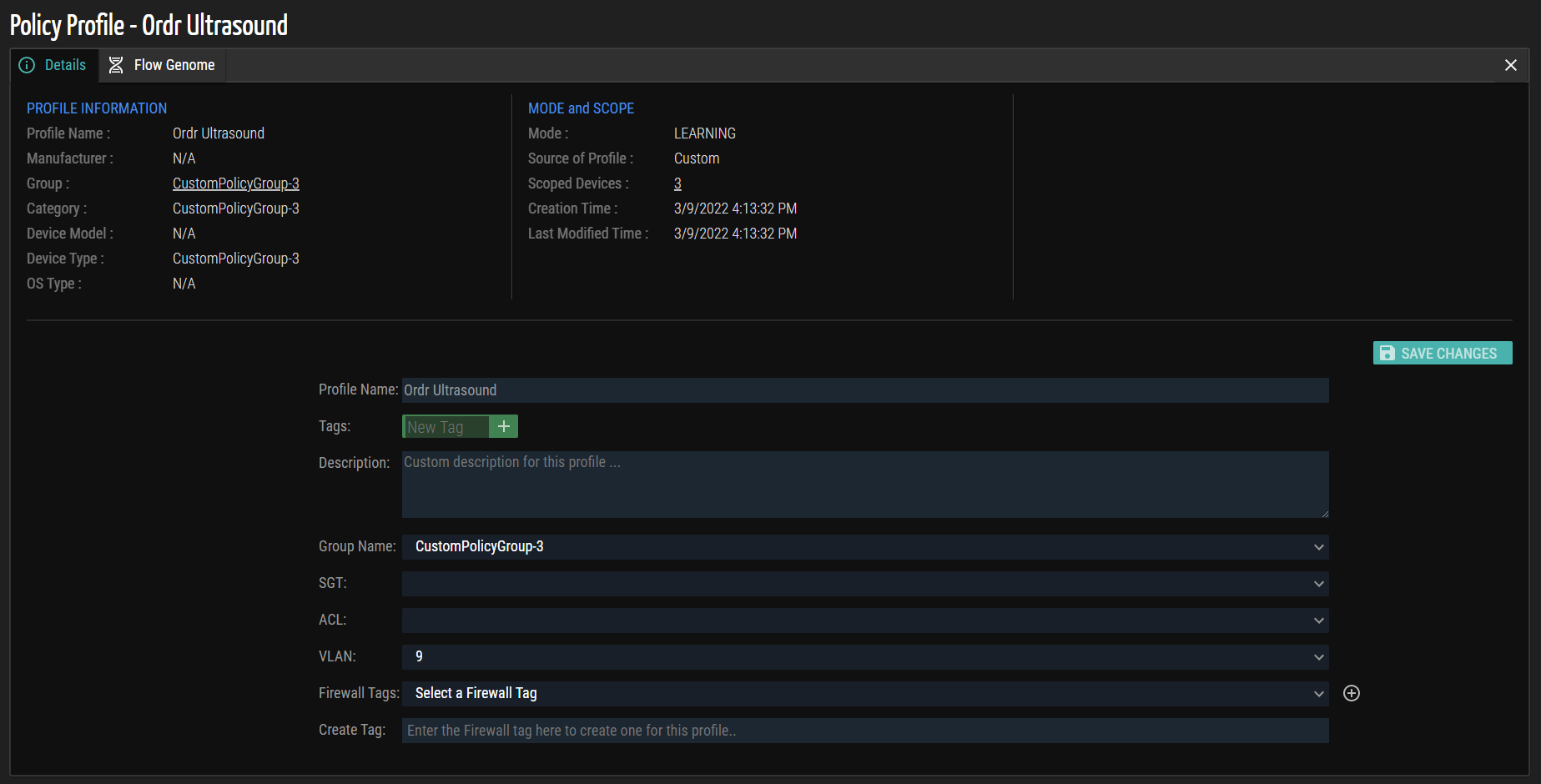Expand the SGT dropdown
This screenshot has height=784, width=1541.
864,584
